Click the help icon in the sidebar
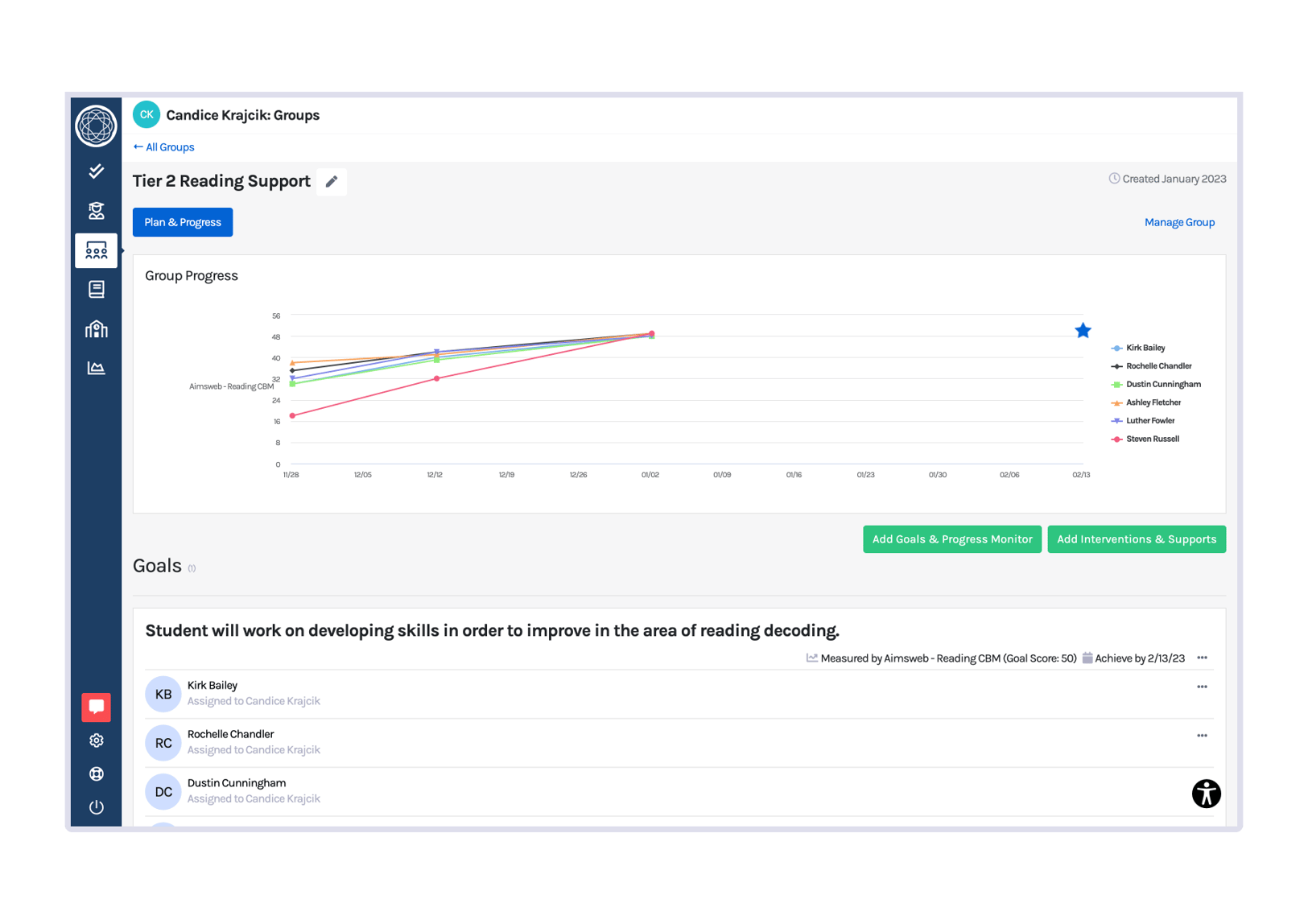The height and width of the screenshot is (924, 1308). pos(96,773)
